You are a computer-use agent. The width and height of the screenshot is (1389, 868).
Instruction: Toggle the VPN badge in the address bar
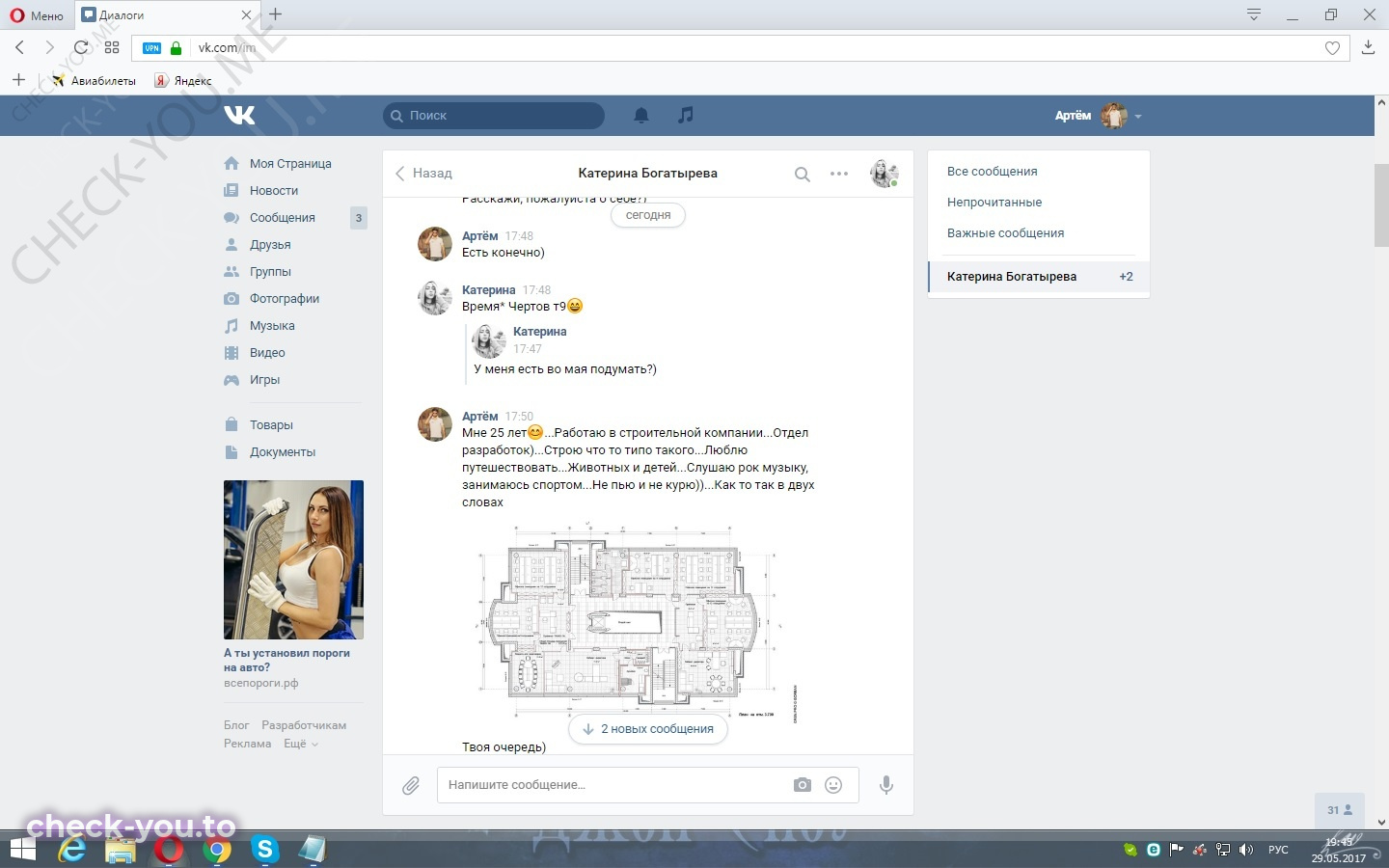(x=152, y=48)
